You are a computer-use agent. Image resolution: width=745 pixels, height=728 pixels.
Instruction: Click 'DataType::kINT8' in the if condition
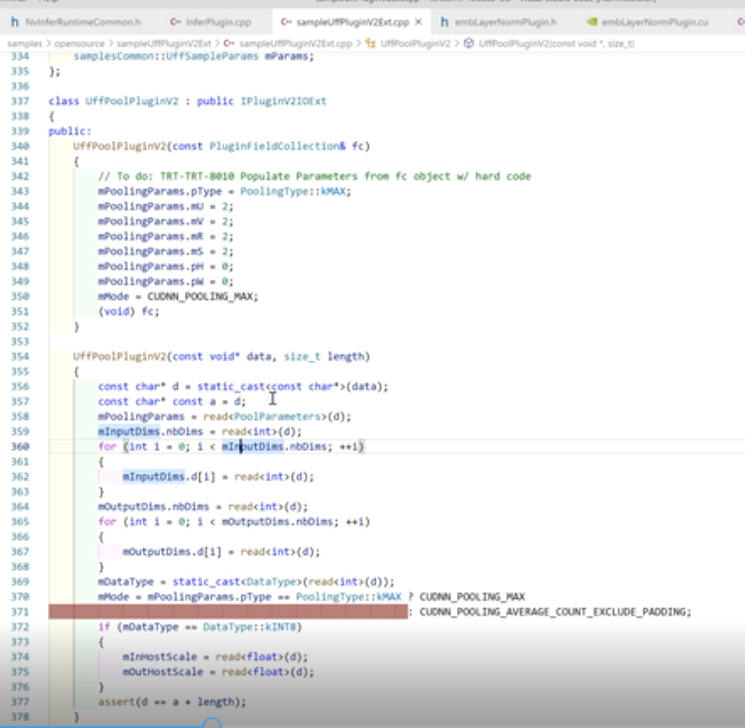click(249, 627)
